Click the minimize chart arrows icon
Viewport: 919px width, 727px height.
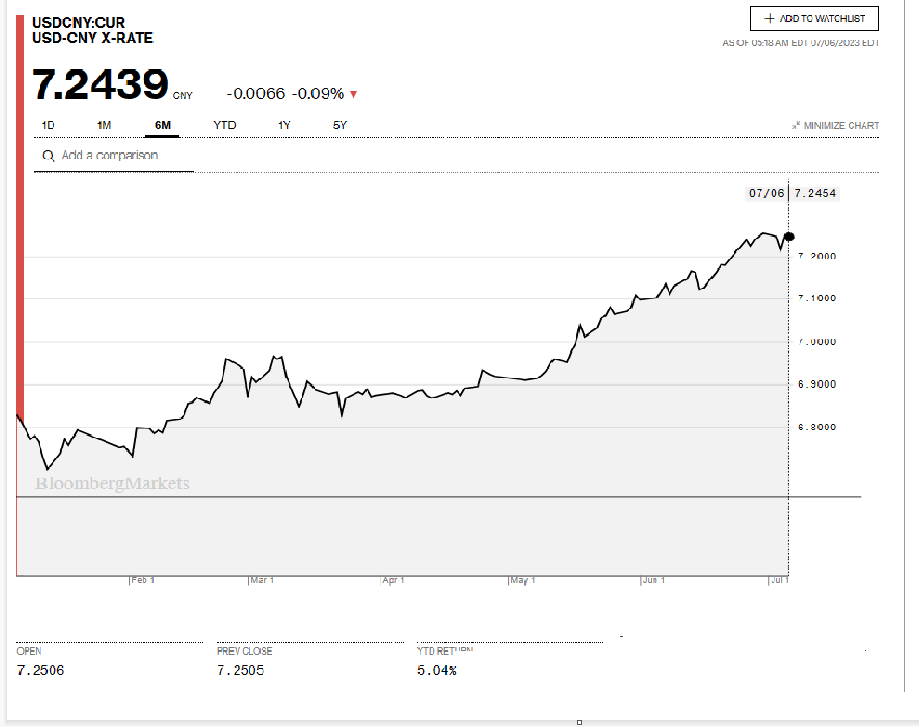796,126
